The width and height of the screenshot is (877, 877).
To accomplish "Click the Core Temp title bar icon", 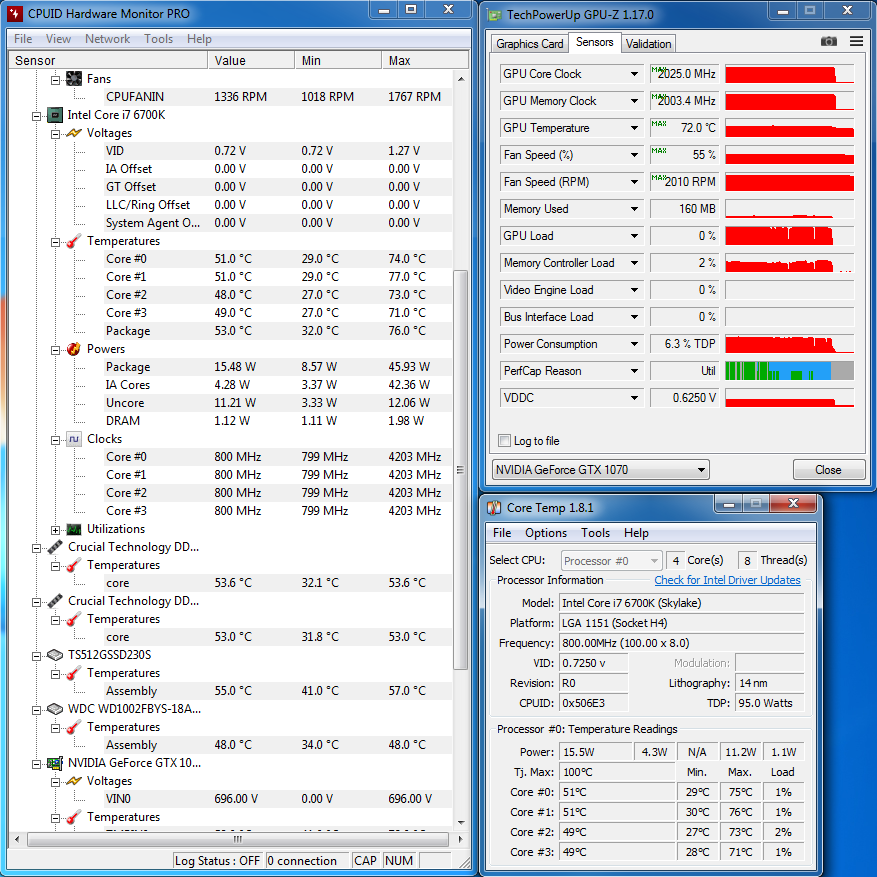I will (494, 508).
